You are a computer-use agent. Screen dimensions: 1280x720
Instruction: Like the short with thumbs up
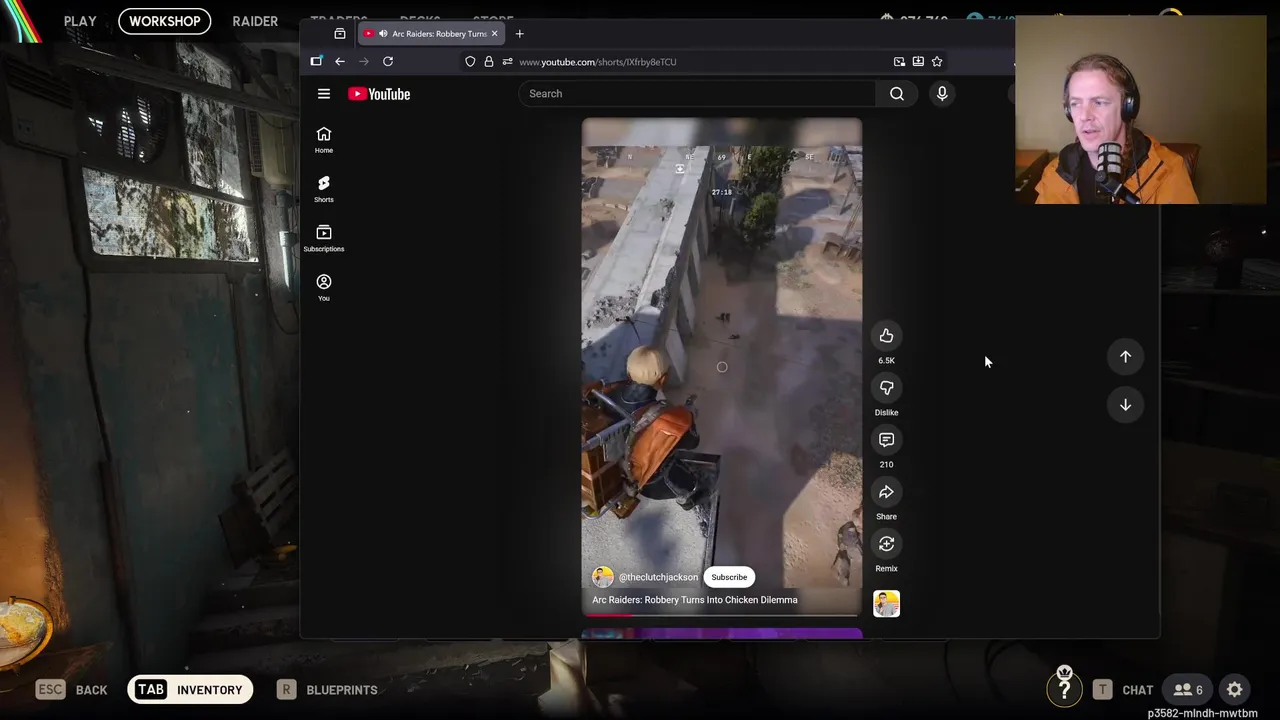tap(886, 336)
